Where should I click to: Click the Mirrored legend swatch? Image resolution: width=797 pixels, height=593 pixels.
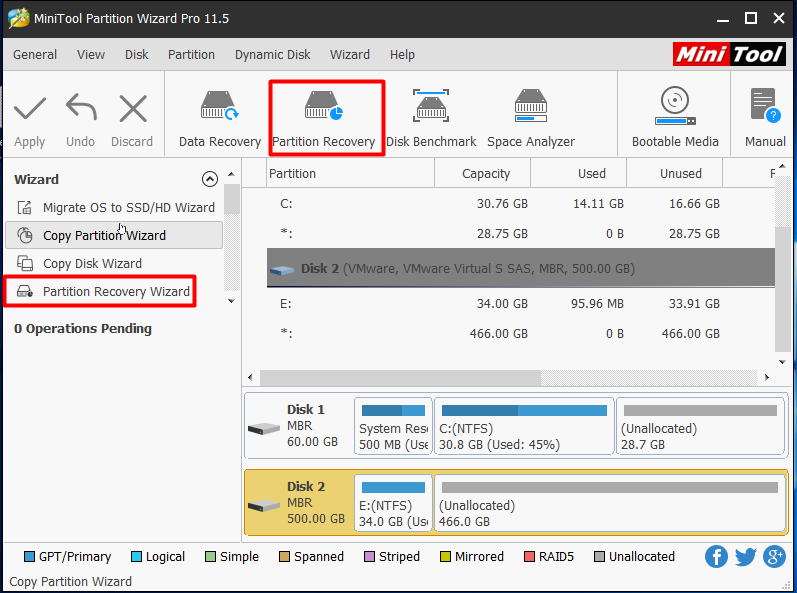coord(445,557)
